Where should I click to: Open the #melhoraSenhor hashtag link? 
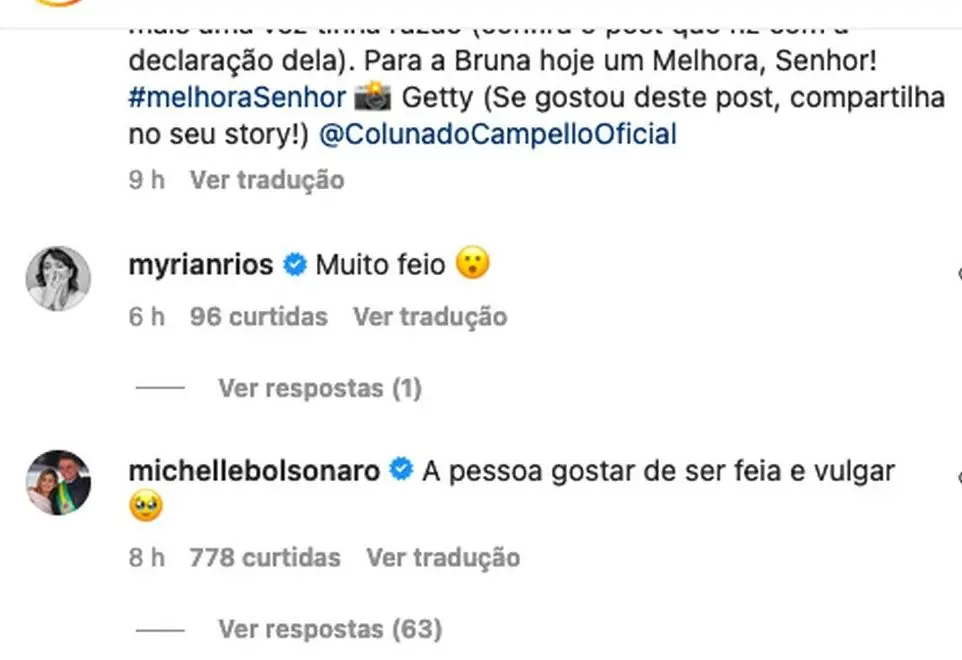237,98
